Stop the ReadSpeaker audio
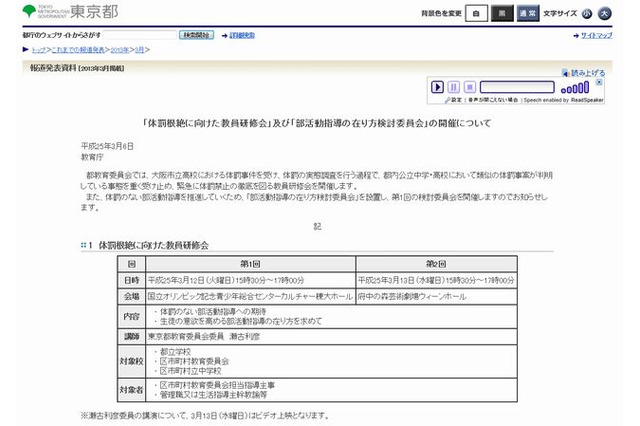Viewport: 640px width, 426px height. [470, 87]
